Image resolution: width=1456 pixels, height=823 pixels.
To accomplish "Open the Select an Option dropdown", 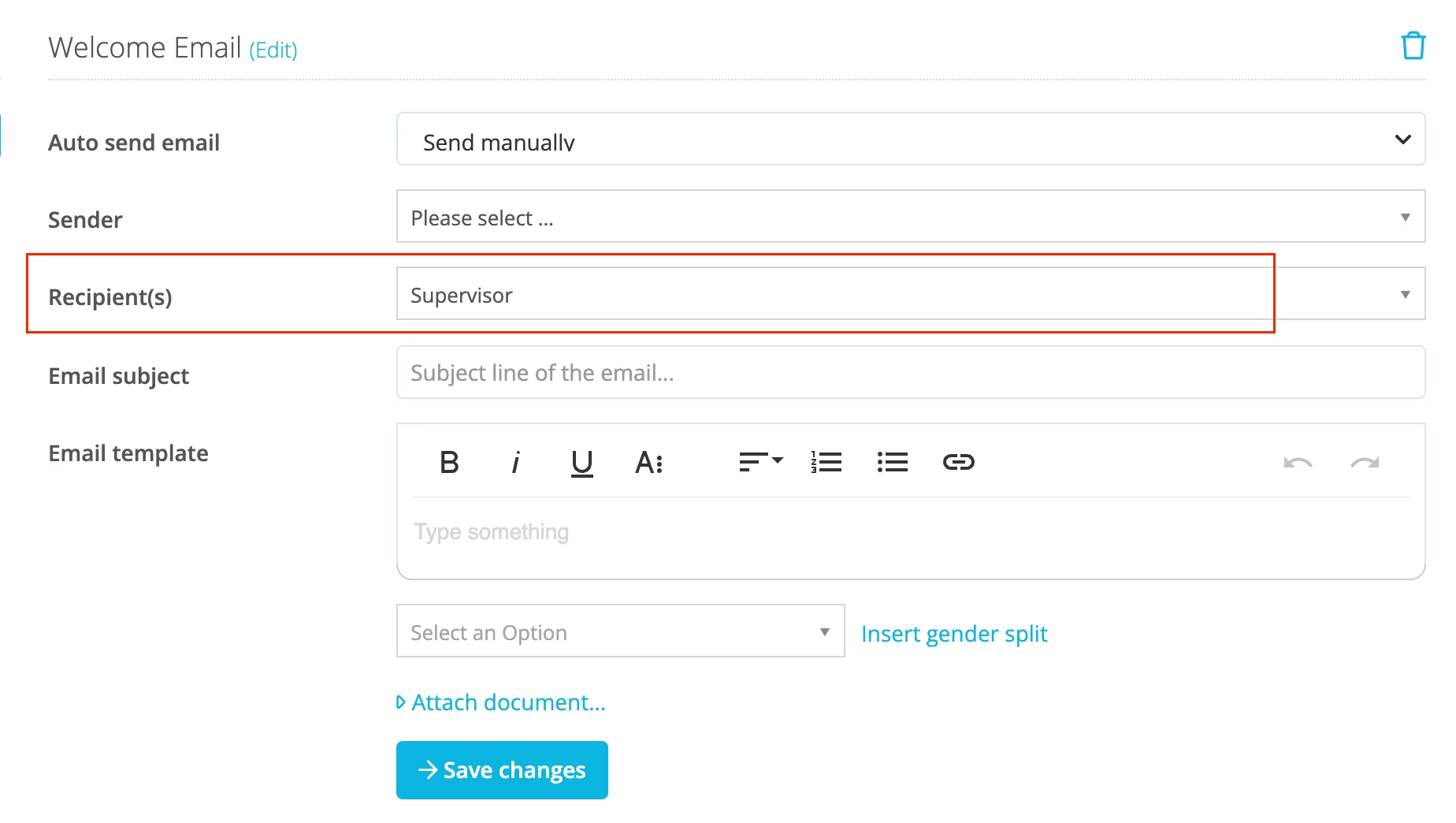I will click(620, 631).
